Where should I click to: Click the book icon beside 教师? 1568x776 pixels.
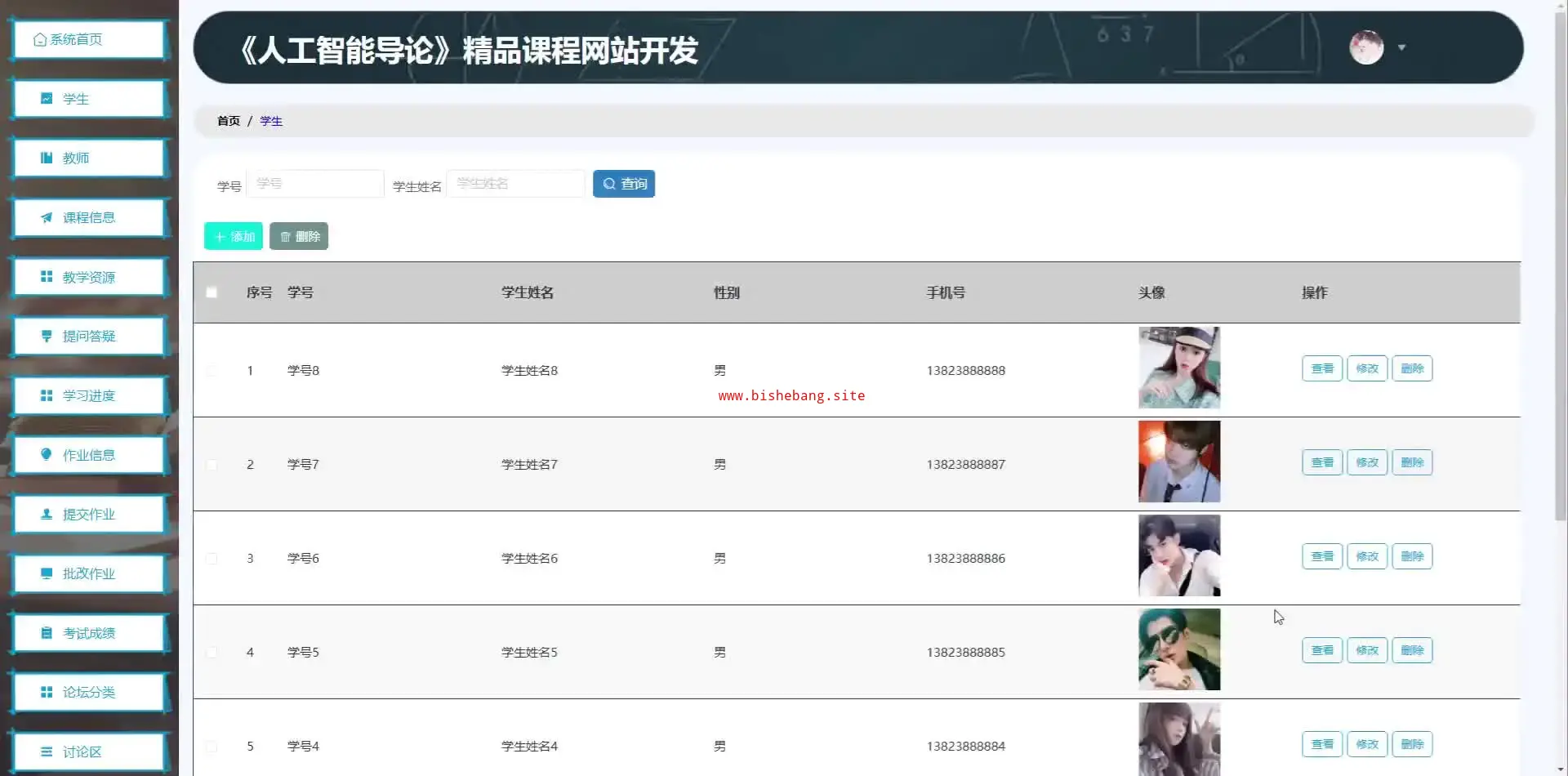click(x=47, y=158)
